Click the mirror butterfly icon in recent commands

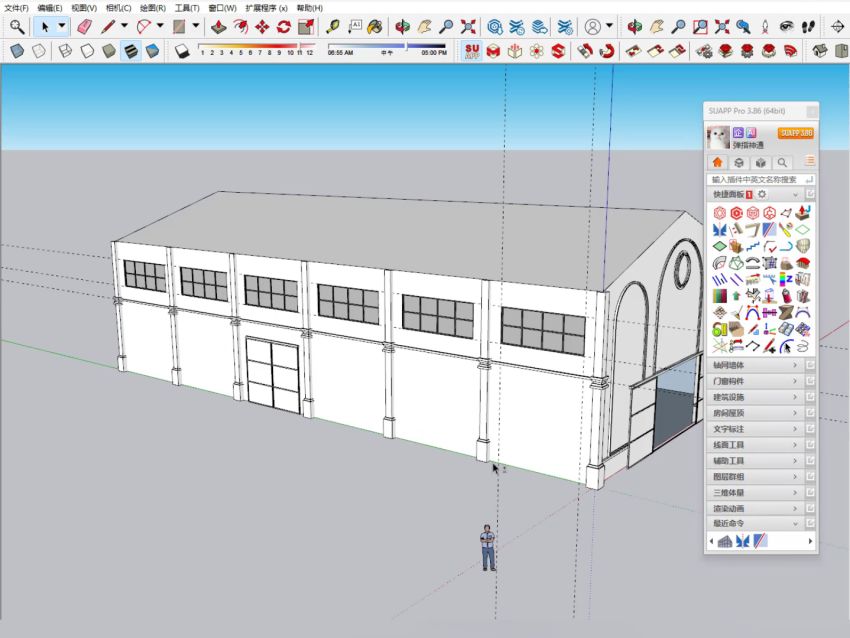click(743, 541)
